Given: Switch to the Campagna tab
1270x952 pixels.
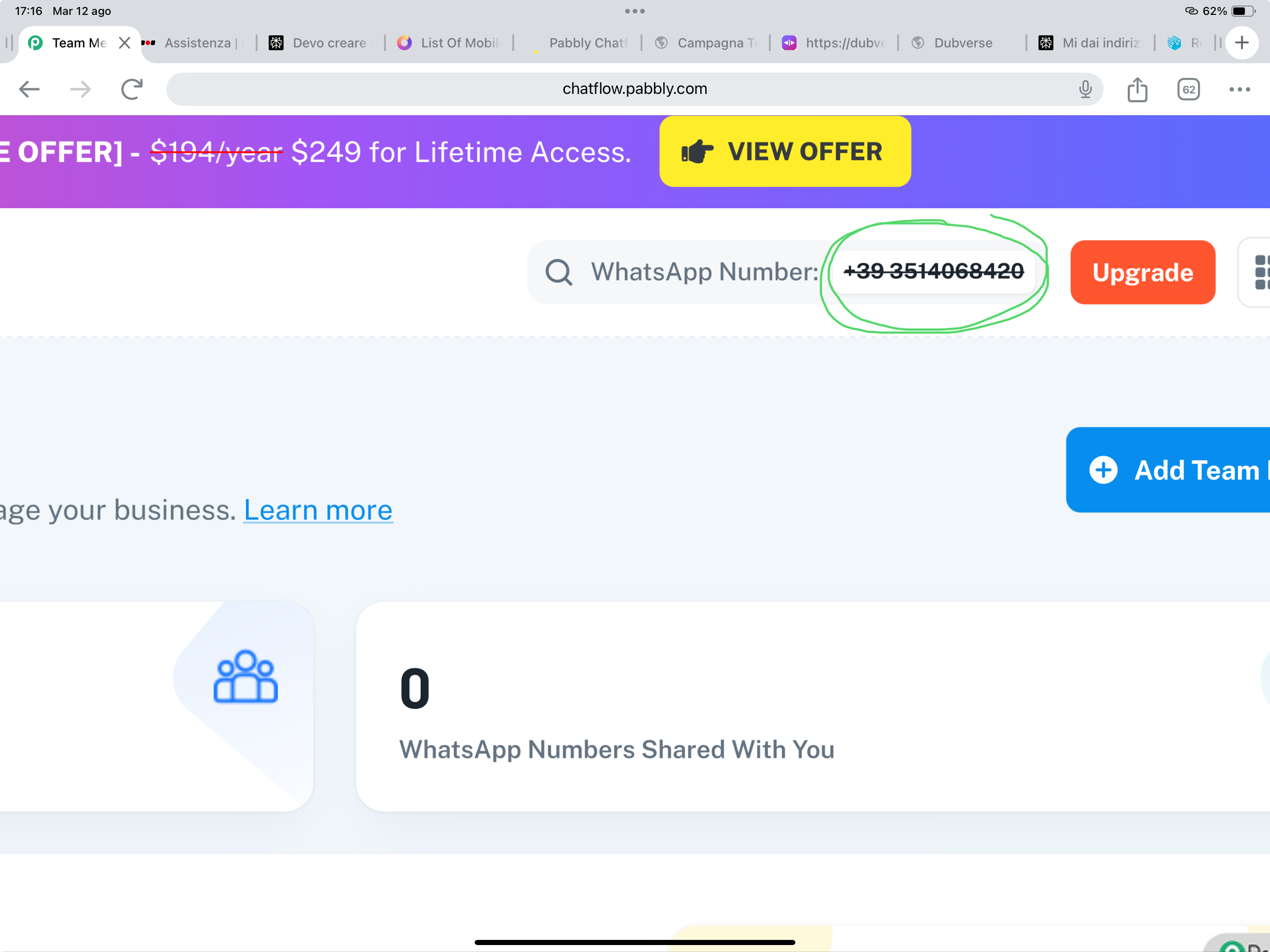Looking at the screenshot, I should [706, 43].
